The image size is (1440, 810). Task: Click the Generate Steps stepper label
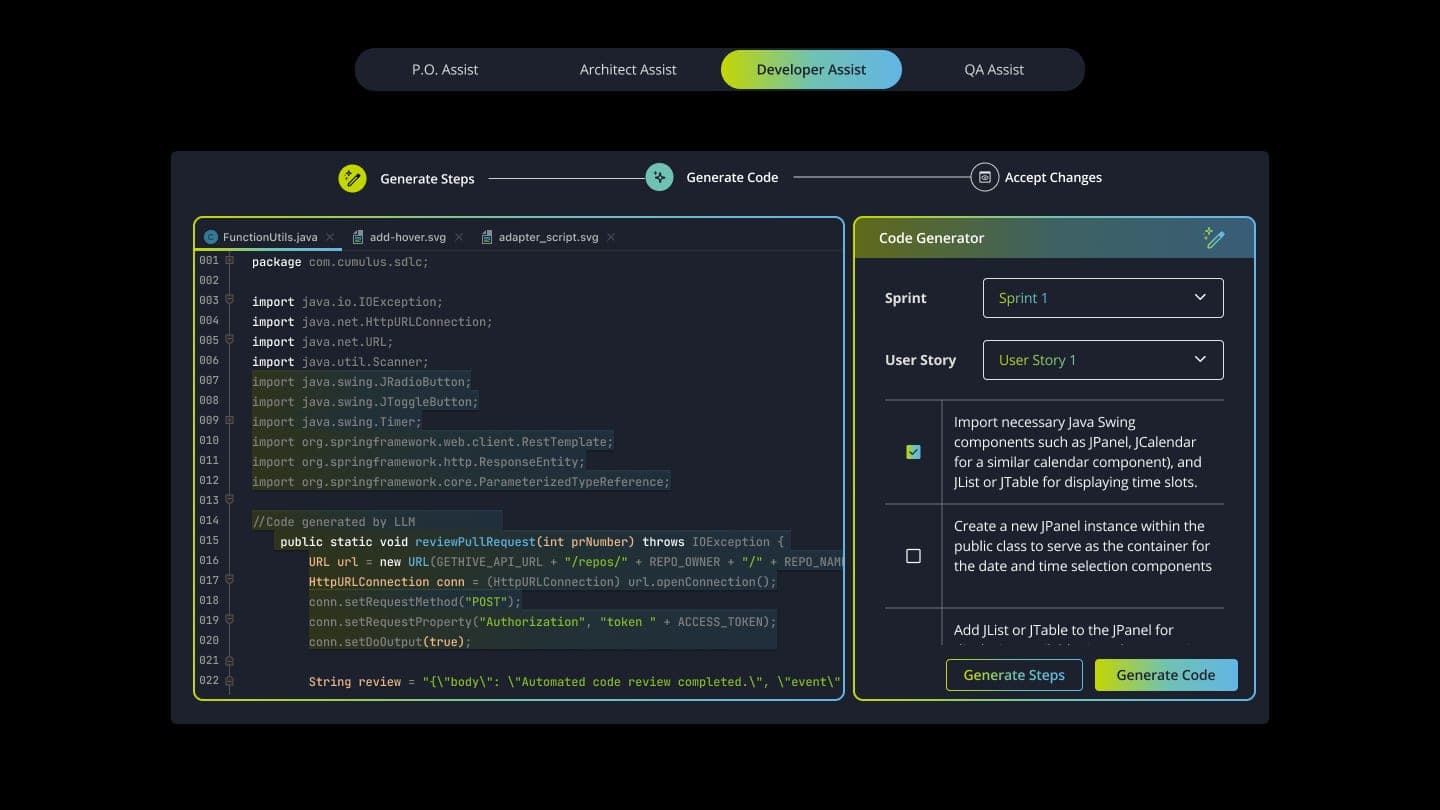click(x=427, y=179)
